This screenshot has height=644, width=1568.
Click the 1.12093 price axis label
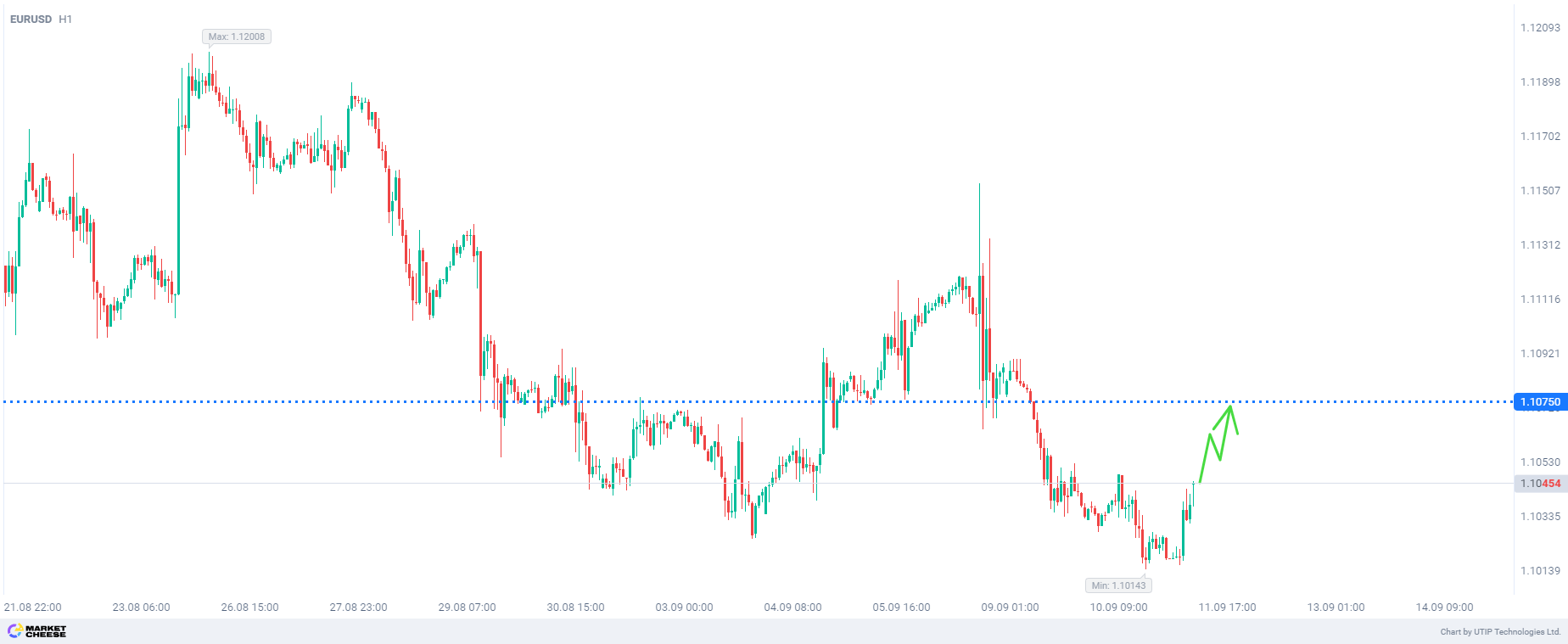coord(1540,28)
